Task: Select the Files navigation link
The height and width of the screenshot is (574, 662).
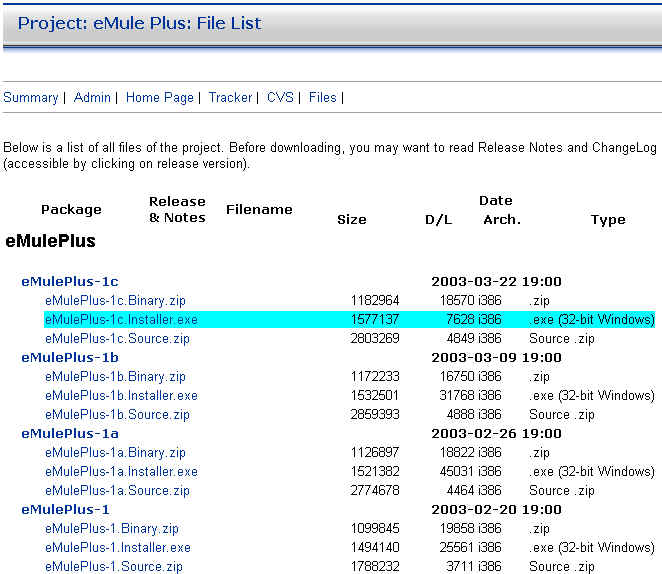Action: [323, 97]
